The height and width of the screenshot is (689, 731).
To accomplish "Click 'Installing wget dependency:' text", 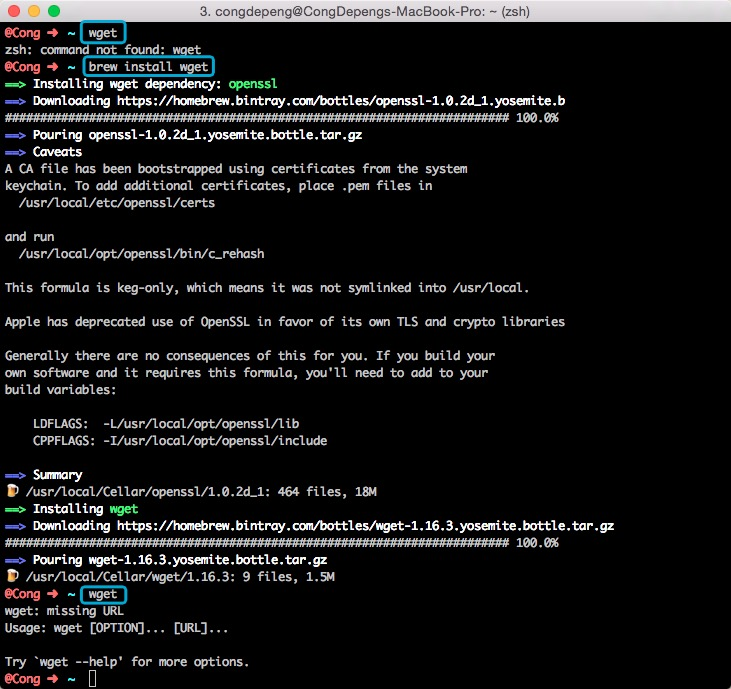I will [x=127, y=84].
